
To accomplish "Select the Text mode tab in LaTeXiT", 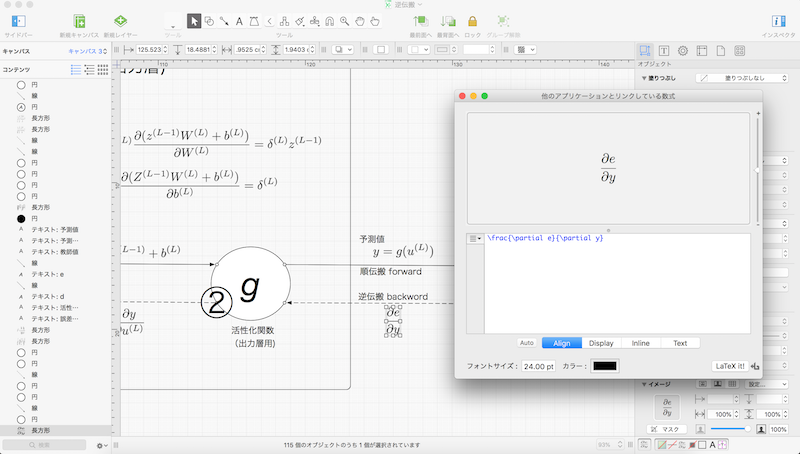I will tap(680, 343).
